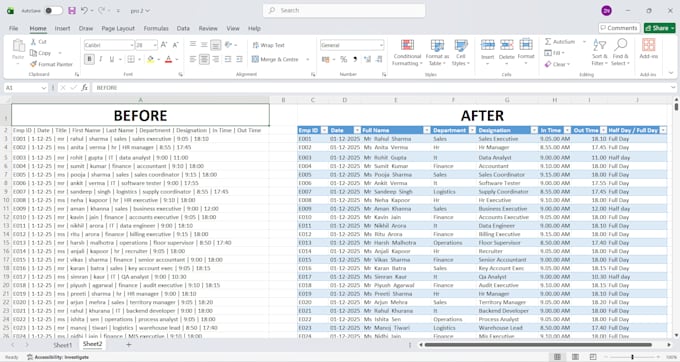The image size is (680, 362).
Task: Click the AutoSum button
Action: click(560, 42)
